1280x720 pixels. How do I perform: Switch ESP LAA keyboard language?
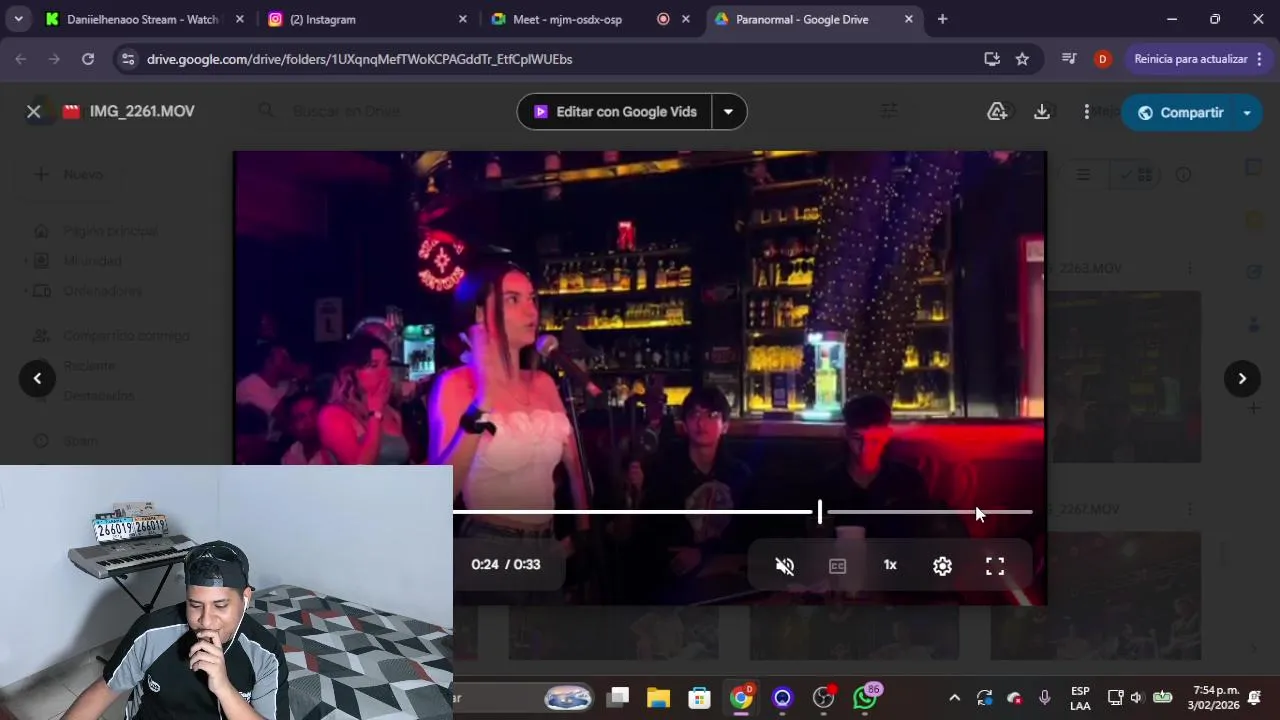[1080, 698]
